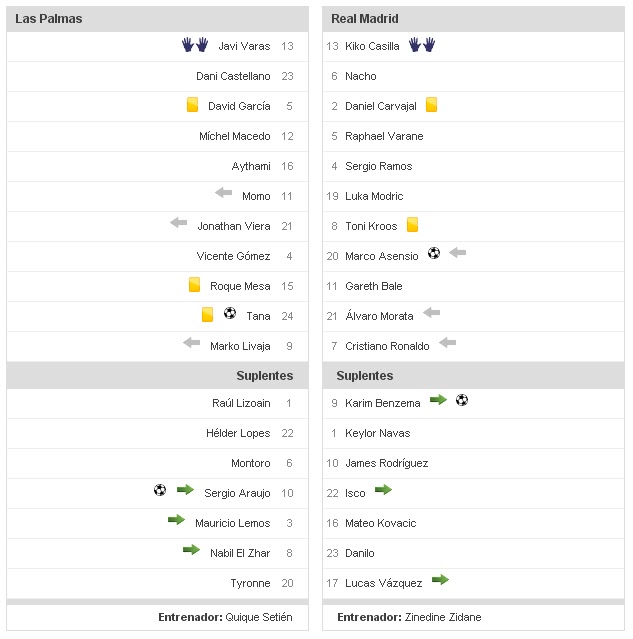633x639 pixels.
Task: Click the goal ball icon beside Tana
Action: coord(230,314)
